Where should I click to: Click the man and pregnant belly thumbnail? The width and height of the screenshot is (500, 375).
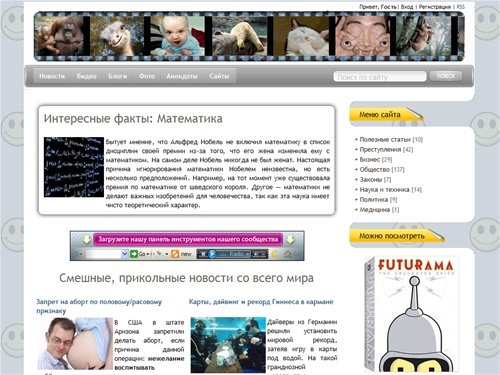coord(75,343)
